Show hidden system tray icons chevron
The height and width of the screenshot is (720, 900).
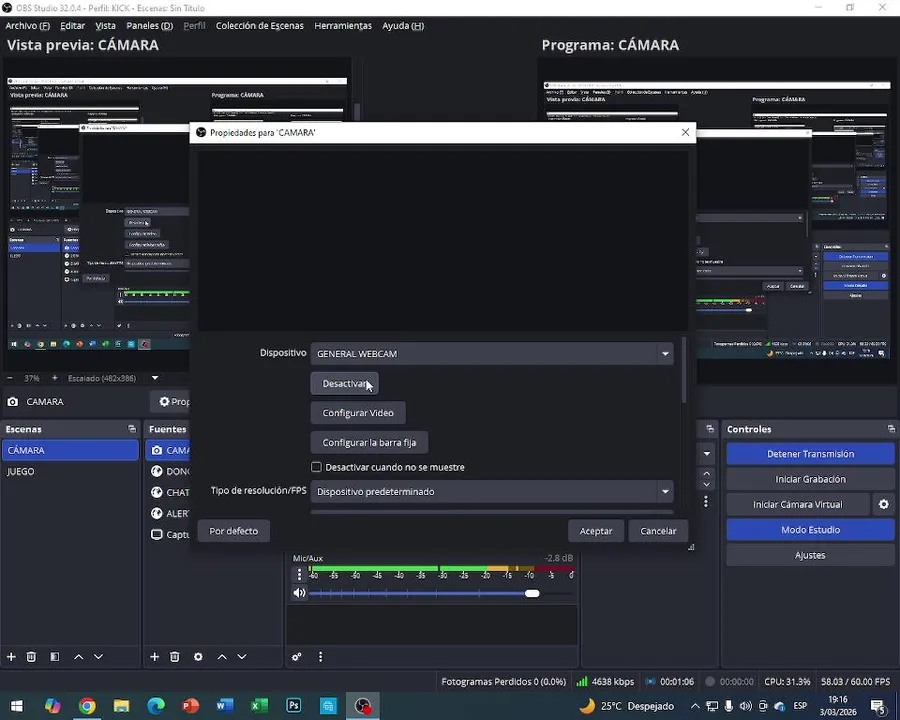(x=695, y=706)
